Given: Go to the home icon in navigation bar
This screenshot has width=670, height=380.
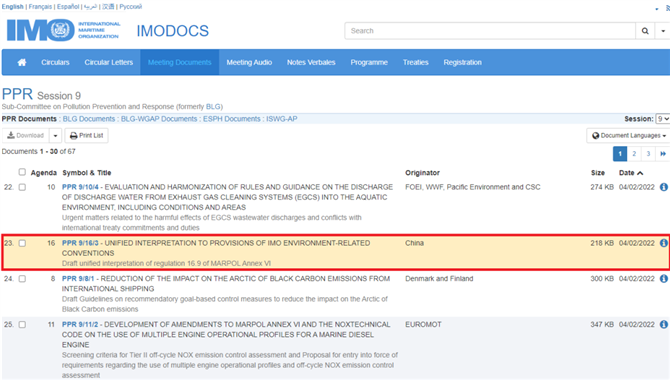Looking at the screenshot, I should click(22, 62).
